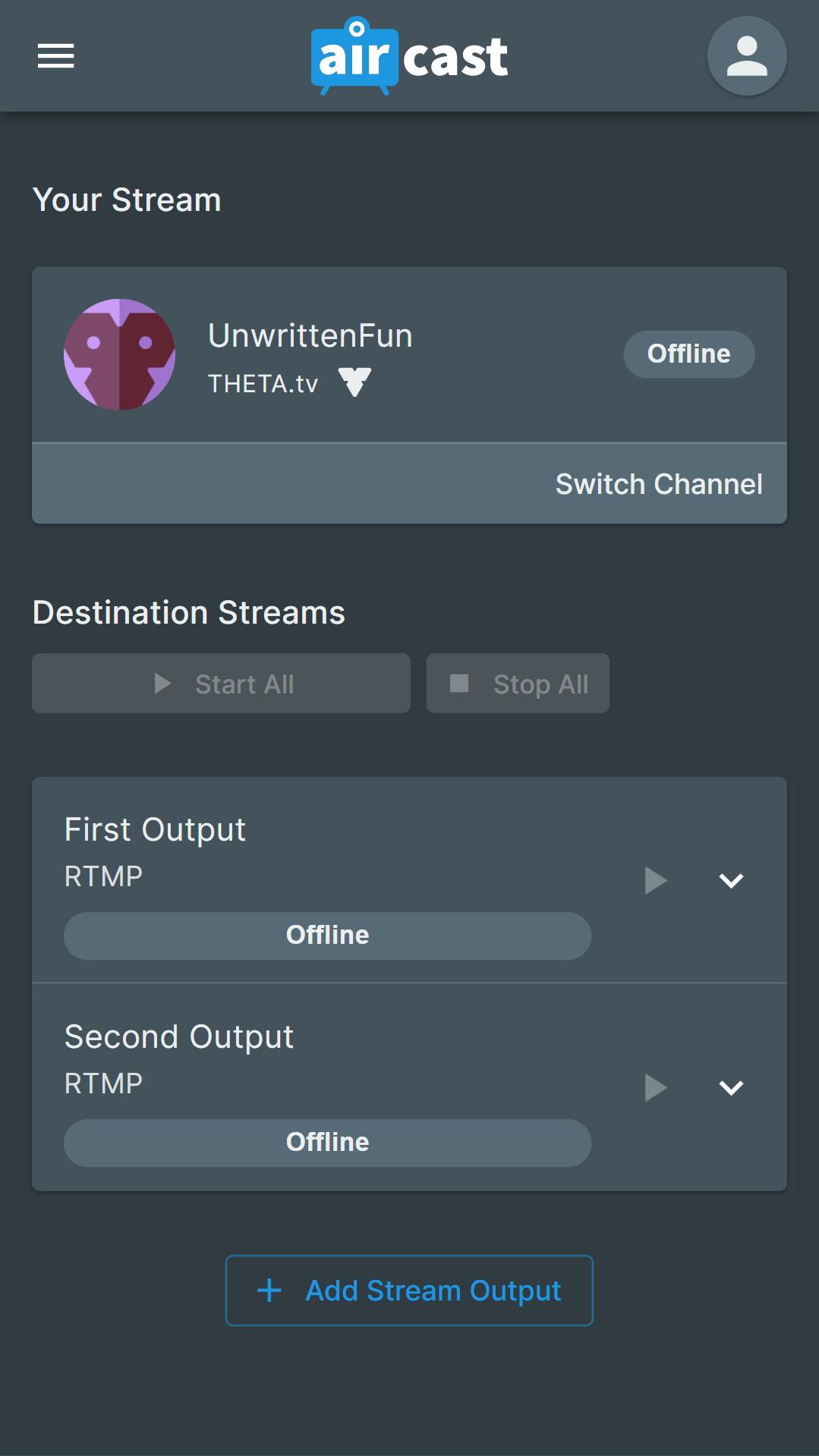
Task: Click the aircast logo
Action: coord(409,57)
